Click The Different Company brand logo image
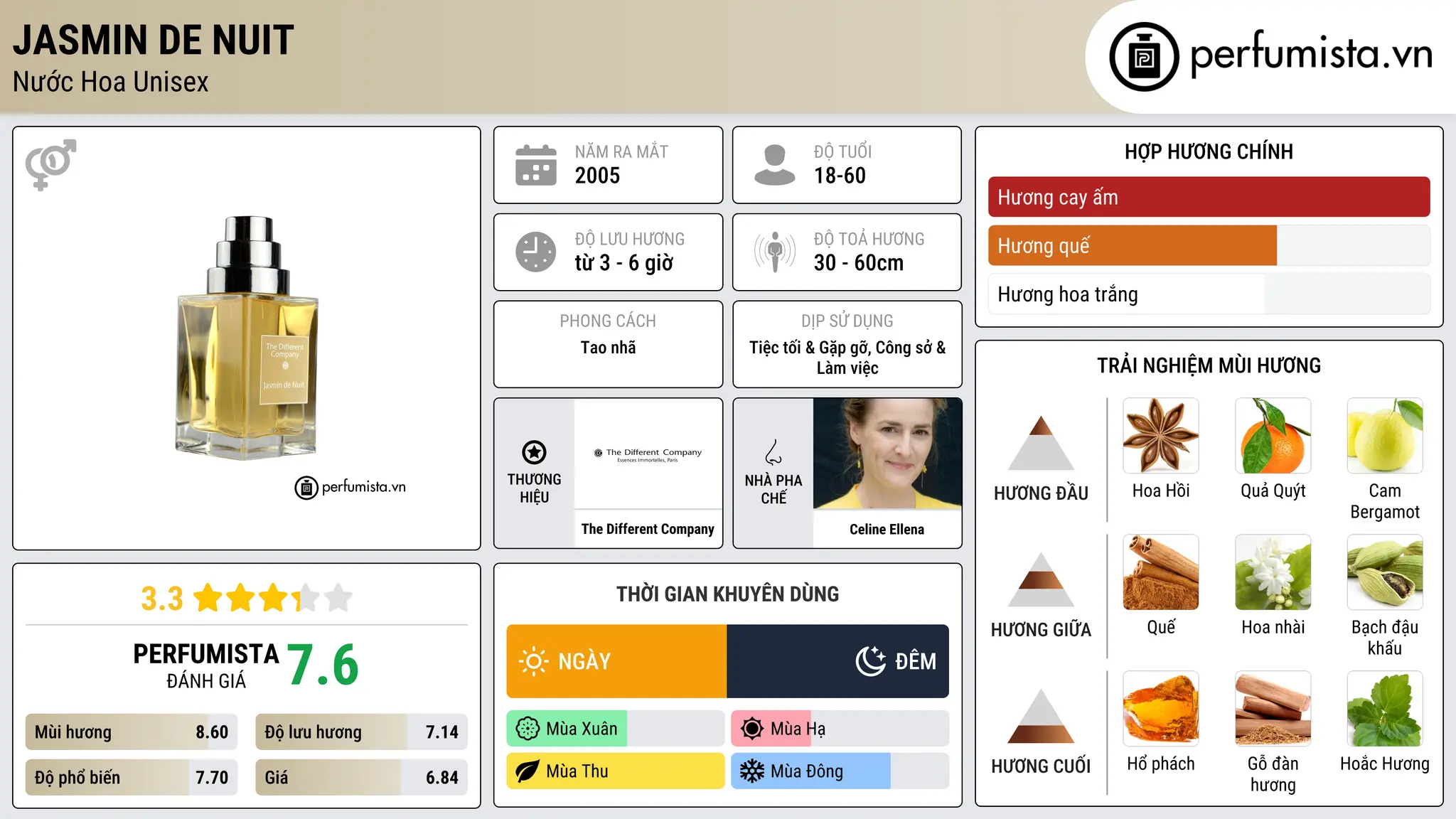 point(648,454)
